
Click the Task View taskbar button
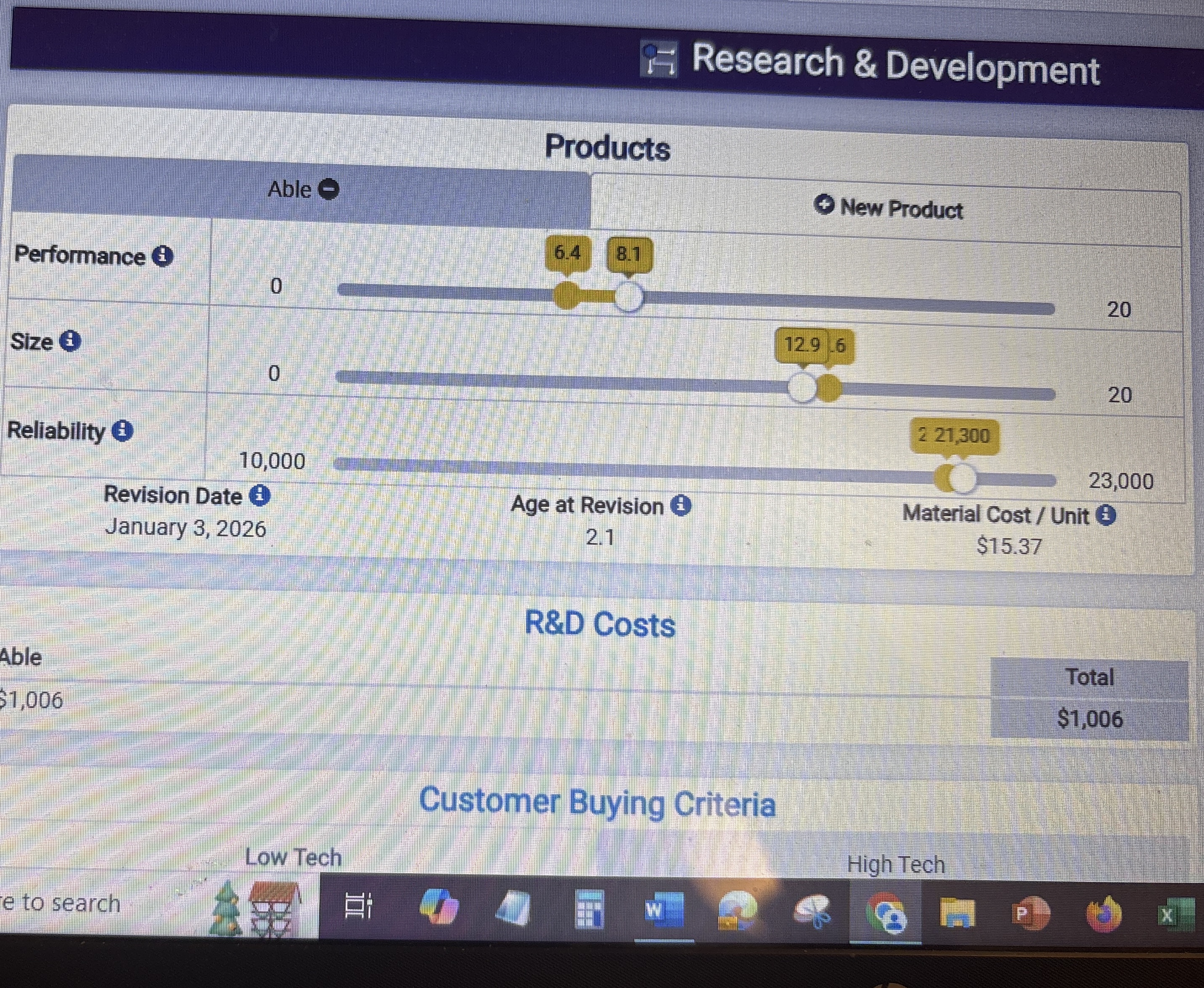(359, 906)
